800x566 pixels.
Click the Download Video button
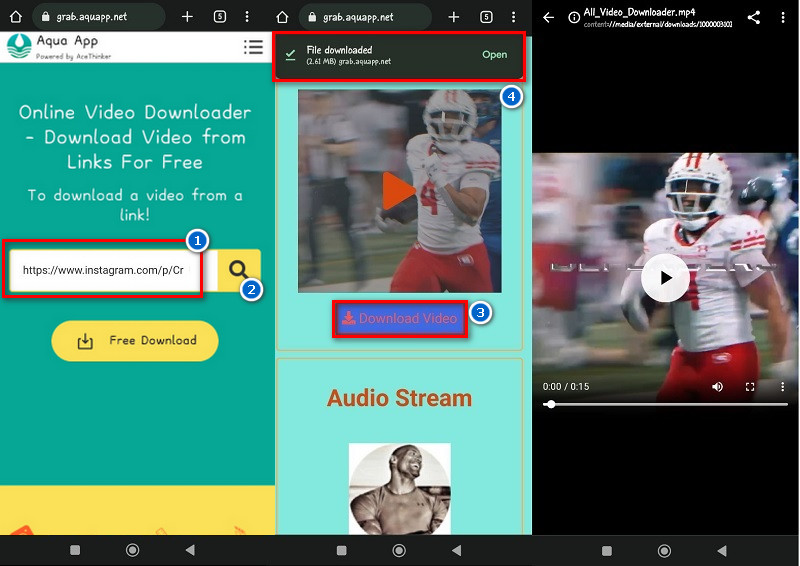pyautogui.click(x=399, y=318)
